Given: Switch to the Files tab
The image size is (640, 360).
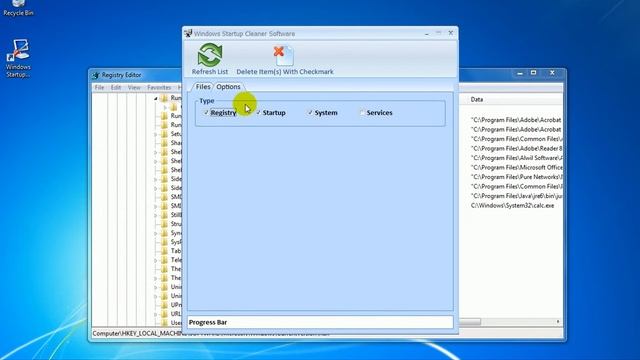Looking at the screenshot, I should coord(203,87).
